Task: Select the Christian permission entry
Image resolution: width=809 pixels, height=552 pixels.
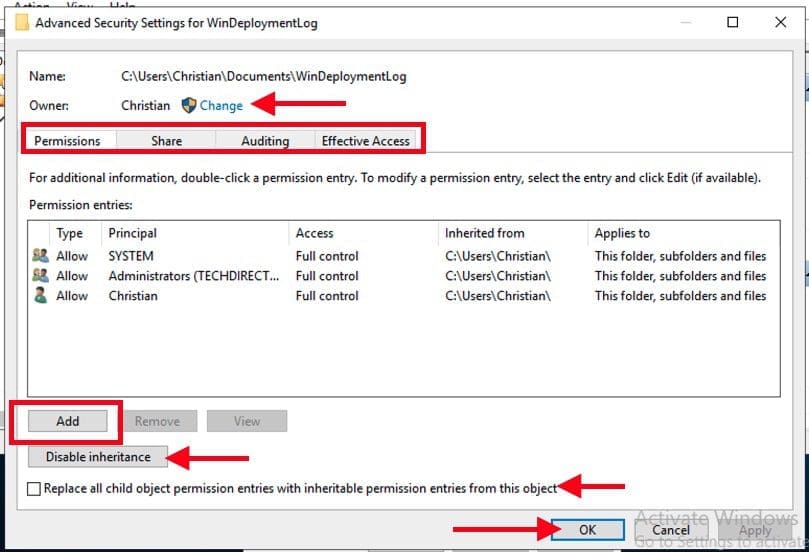Action: [132, 296]
